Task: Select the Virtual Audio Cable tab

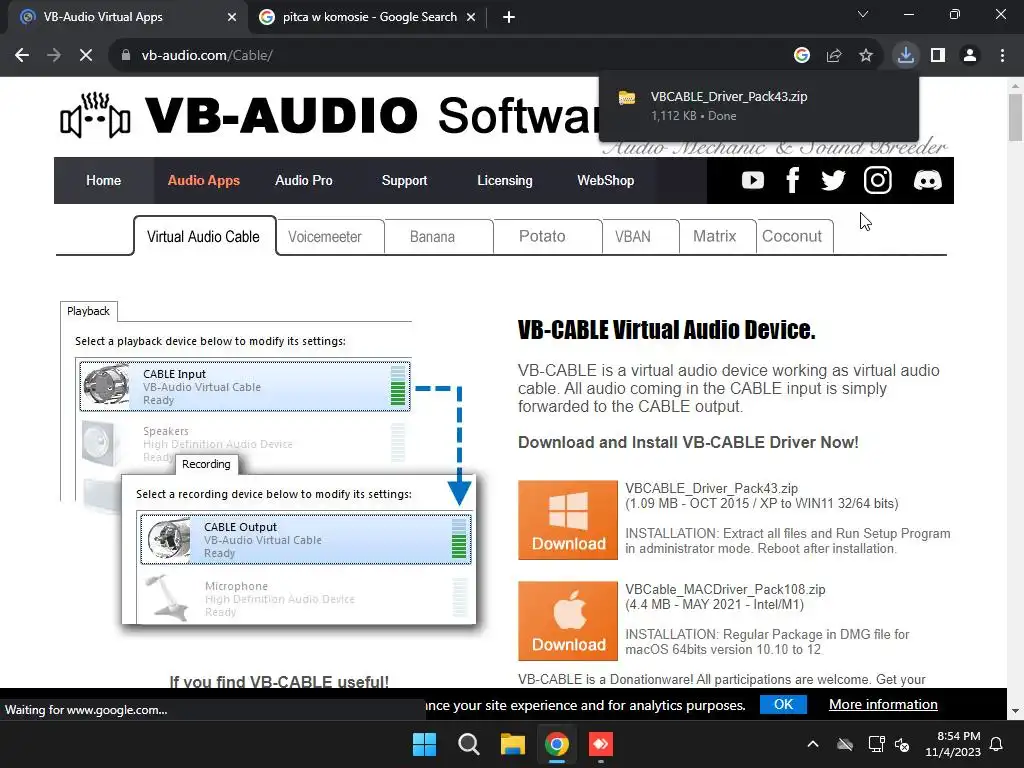Action: coord(204,236)
